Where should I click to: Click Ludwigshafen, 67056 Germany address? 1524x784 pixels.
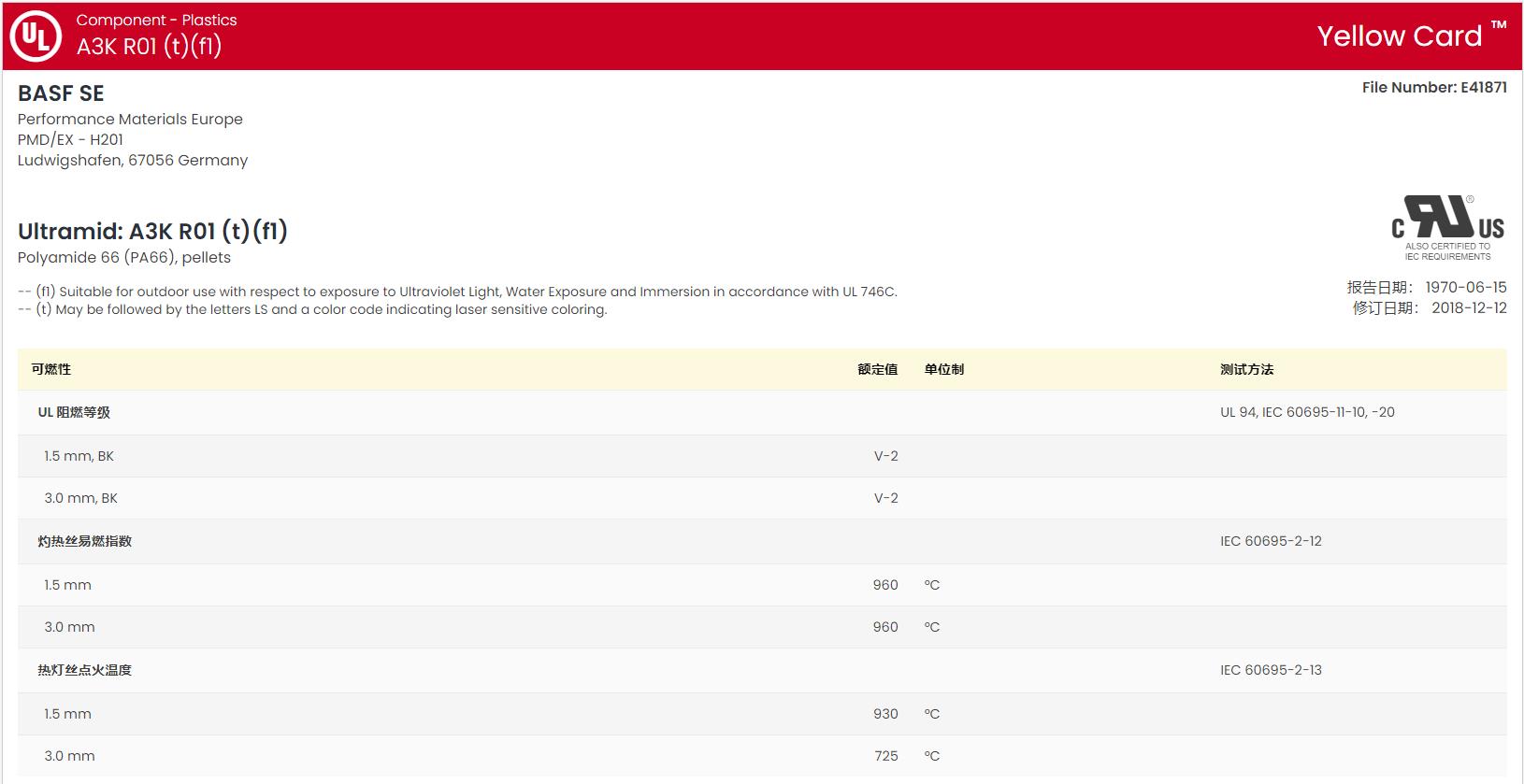tap(133, 160)
